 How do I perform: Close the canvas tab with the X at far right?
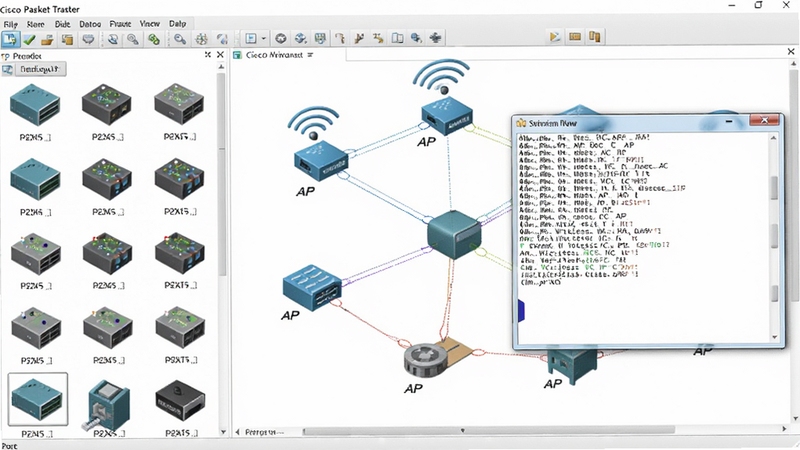tap(791, 52)
